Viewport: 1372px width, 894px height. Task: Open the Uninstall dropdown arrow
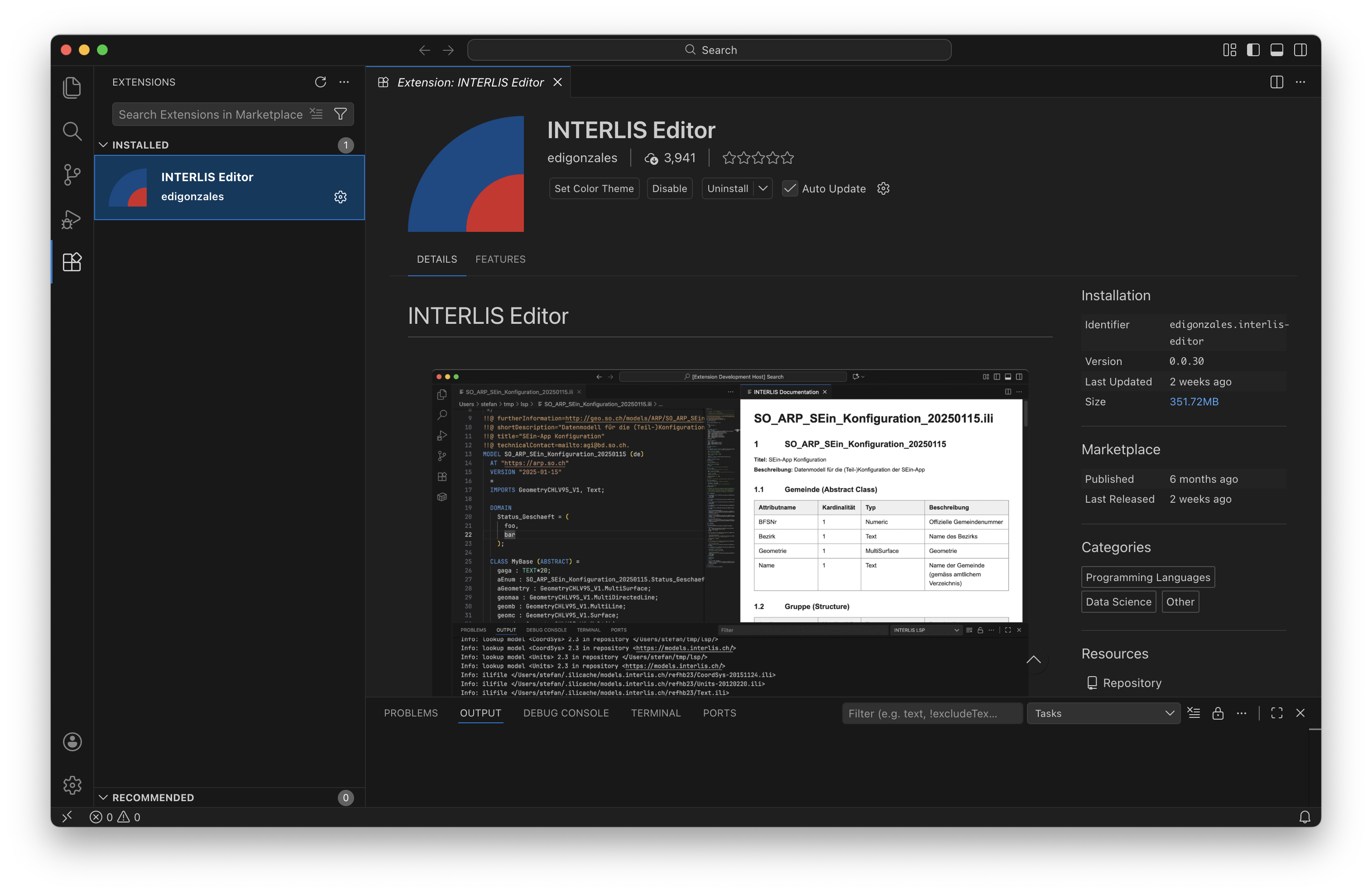(763, 188)
